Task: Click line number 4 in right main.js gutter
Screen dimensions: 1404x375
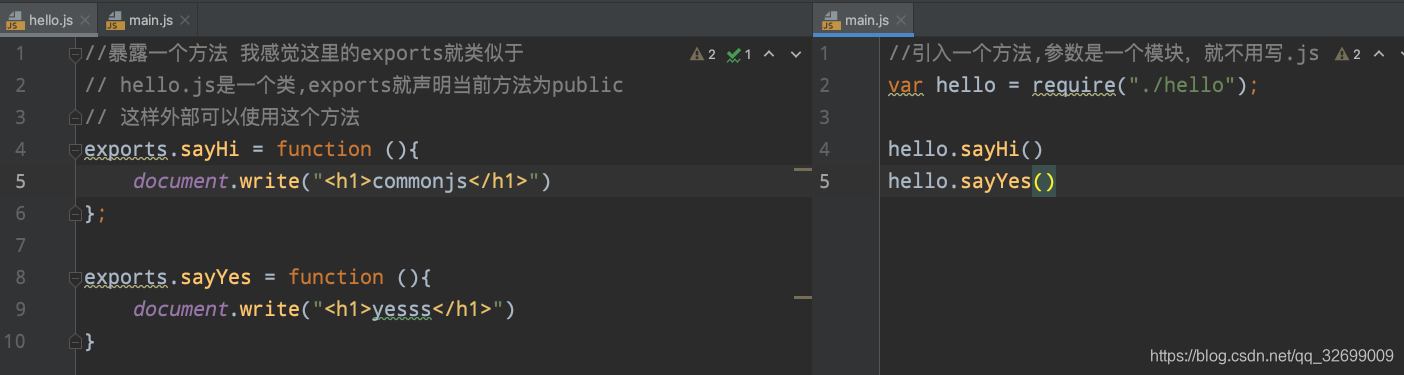Action: click(x=825, y=149)
